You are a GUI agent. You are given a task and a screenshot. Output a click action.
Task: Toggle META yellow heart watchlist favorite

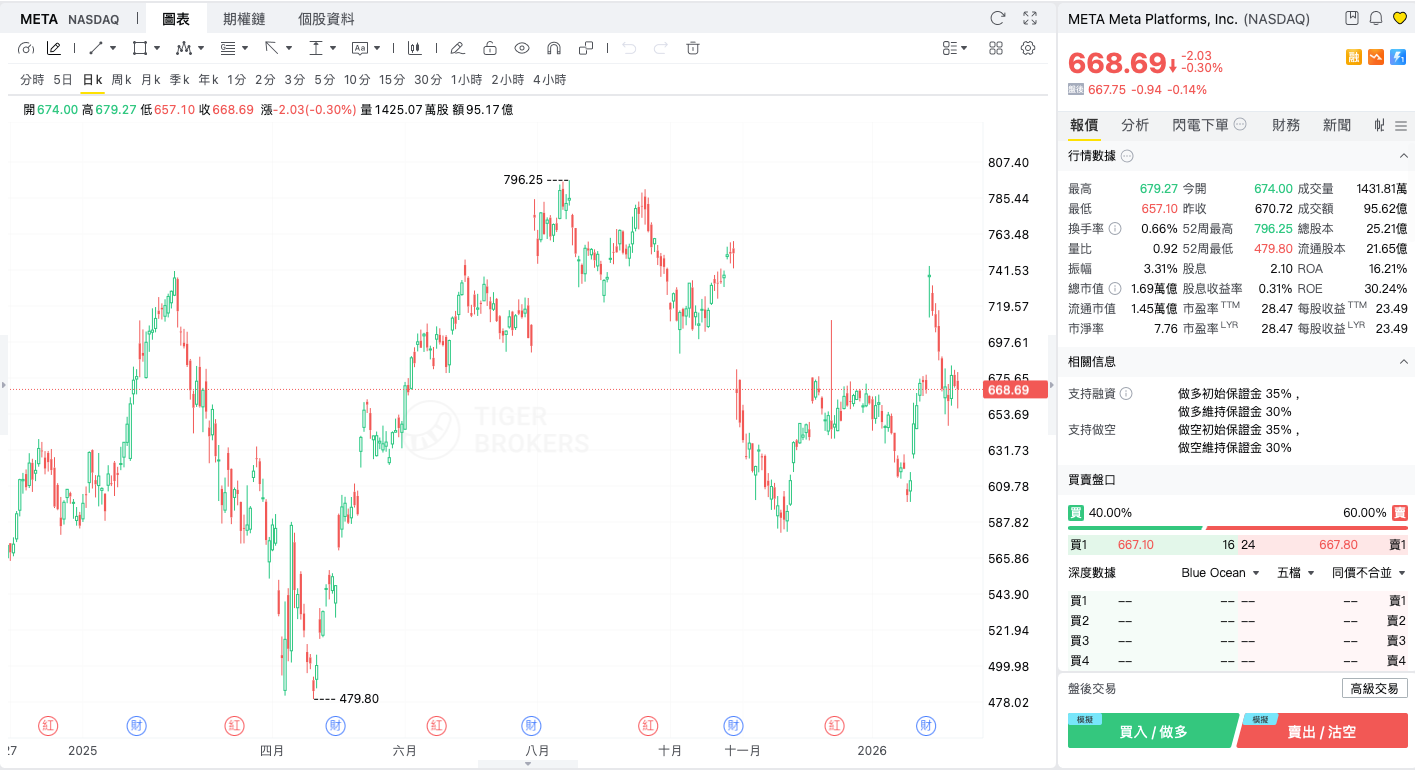[1400, 18]
